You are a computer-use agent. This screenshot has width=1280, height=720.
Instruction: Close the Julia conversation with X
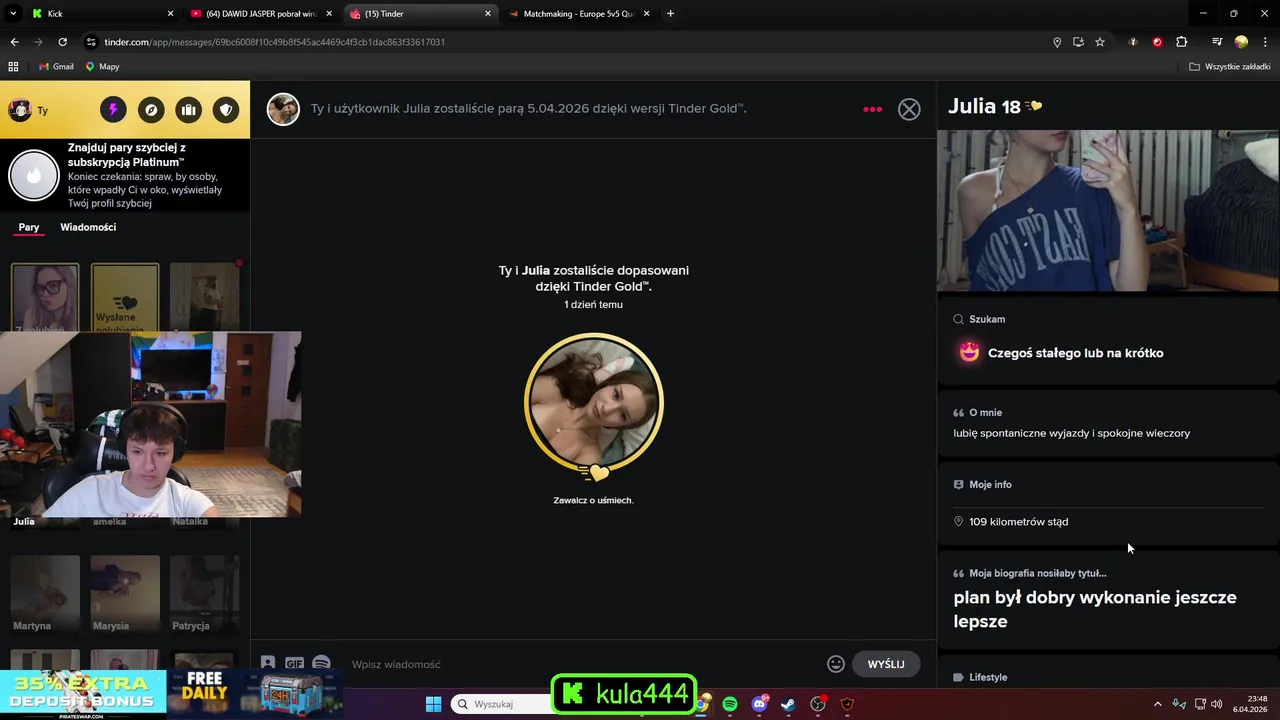pyautogui.click(x=909, y=109)
